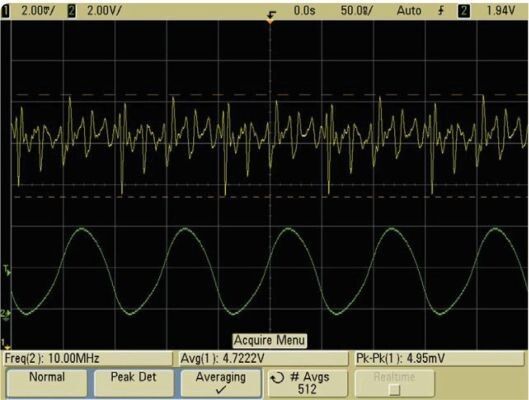The image size is (529, 400).
Task: Click the 50.0 ns/div timebase readout
Action: point(357,10)
